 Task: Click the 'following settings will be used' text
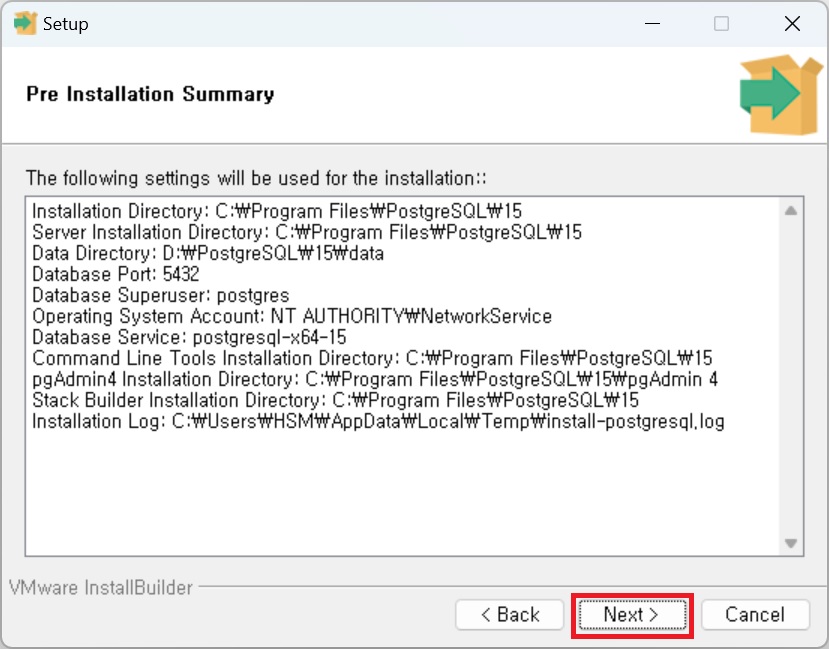[256, 178]
